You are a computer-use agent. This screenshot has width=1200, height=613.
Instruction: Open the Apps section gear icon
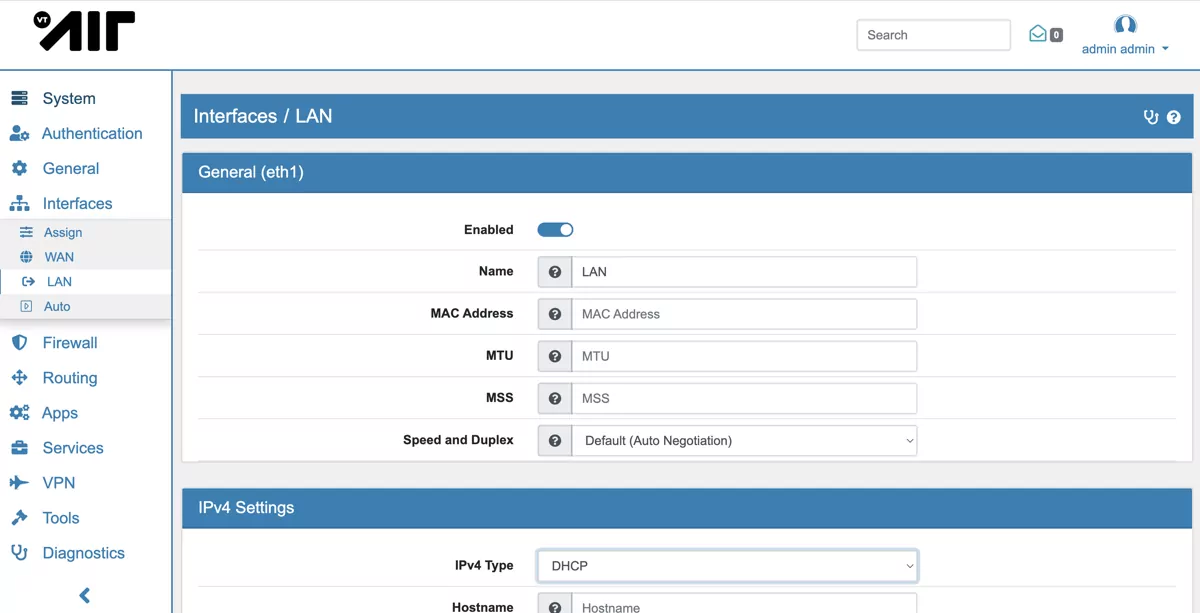click(19, 412)
